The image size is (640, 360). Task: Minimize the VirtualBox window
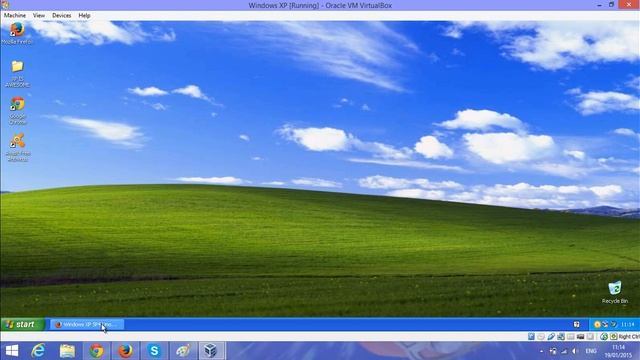[x=599, y=5]
